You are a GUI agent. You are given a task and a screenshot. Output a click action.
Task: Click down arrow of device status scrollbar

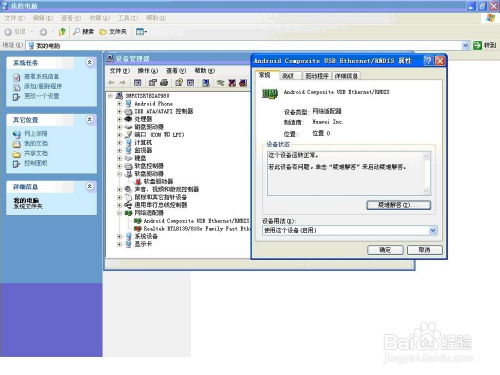point(426,190)
